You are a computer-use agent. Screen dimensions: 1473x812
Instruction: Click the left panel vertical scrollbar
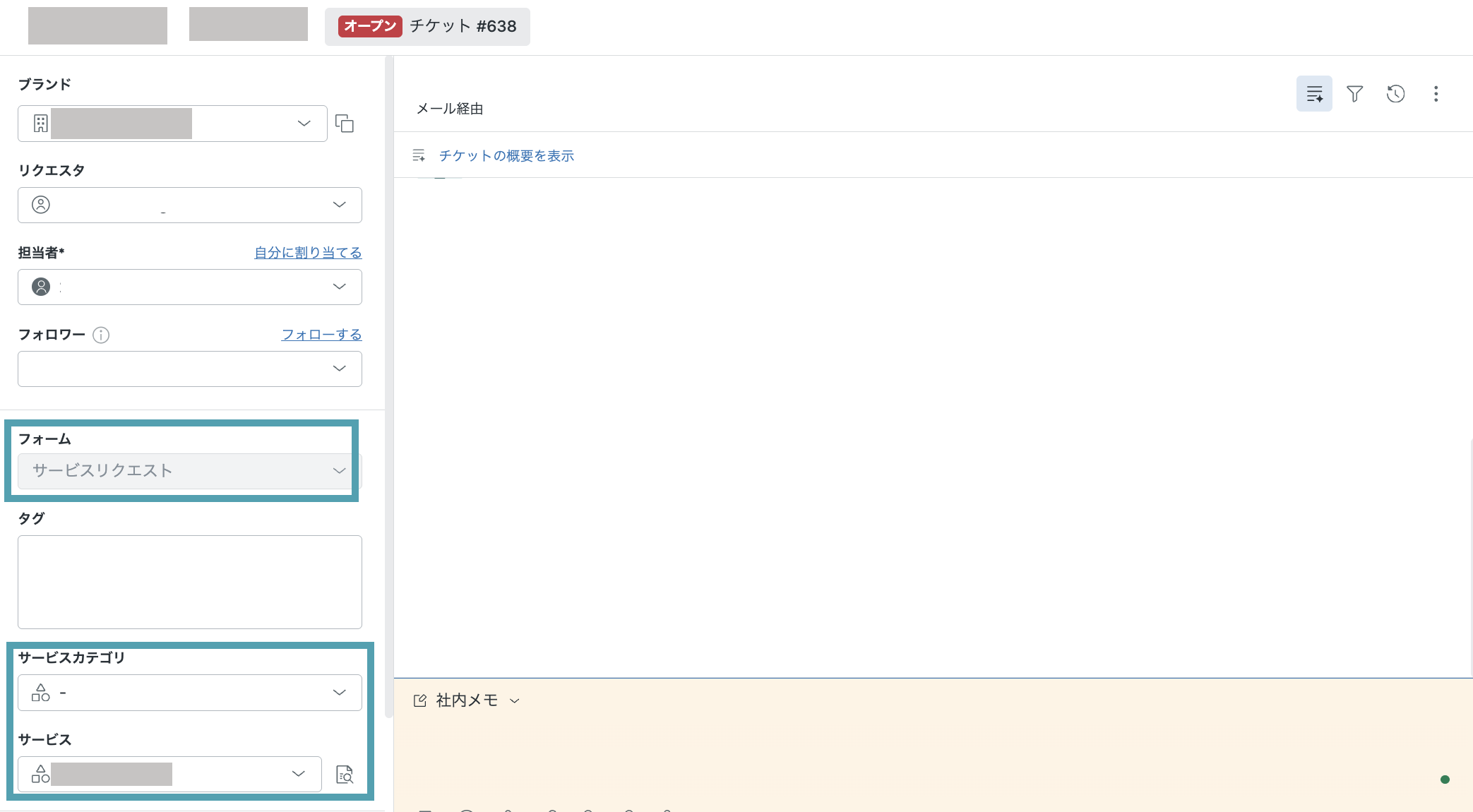[388, 387]
